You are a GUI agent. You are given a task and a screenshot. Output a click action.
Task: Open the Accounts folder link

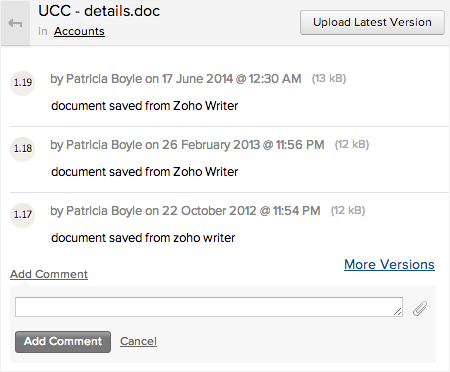(x=79, y=31)
